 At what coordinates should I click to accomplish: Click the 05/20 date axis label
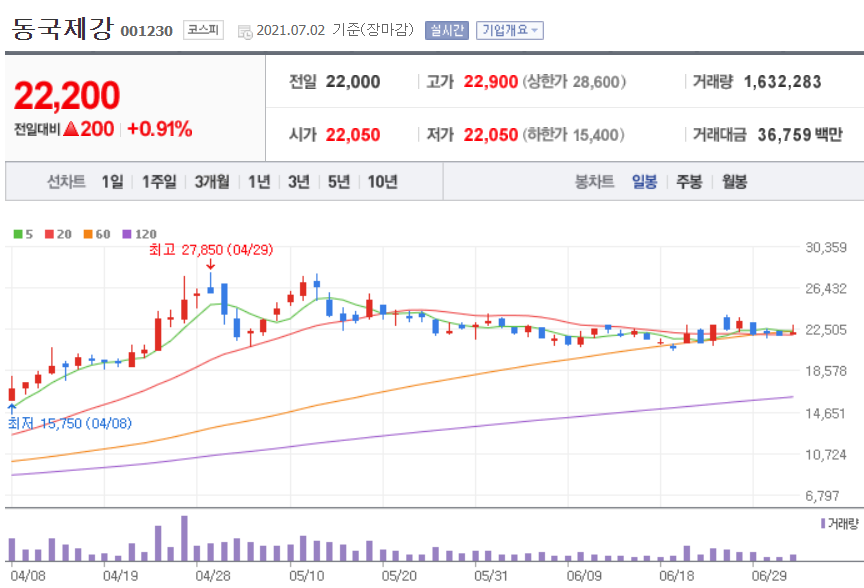tap(399, 576)
